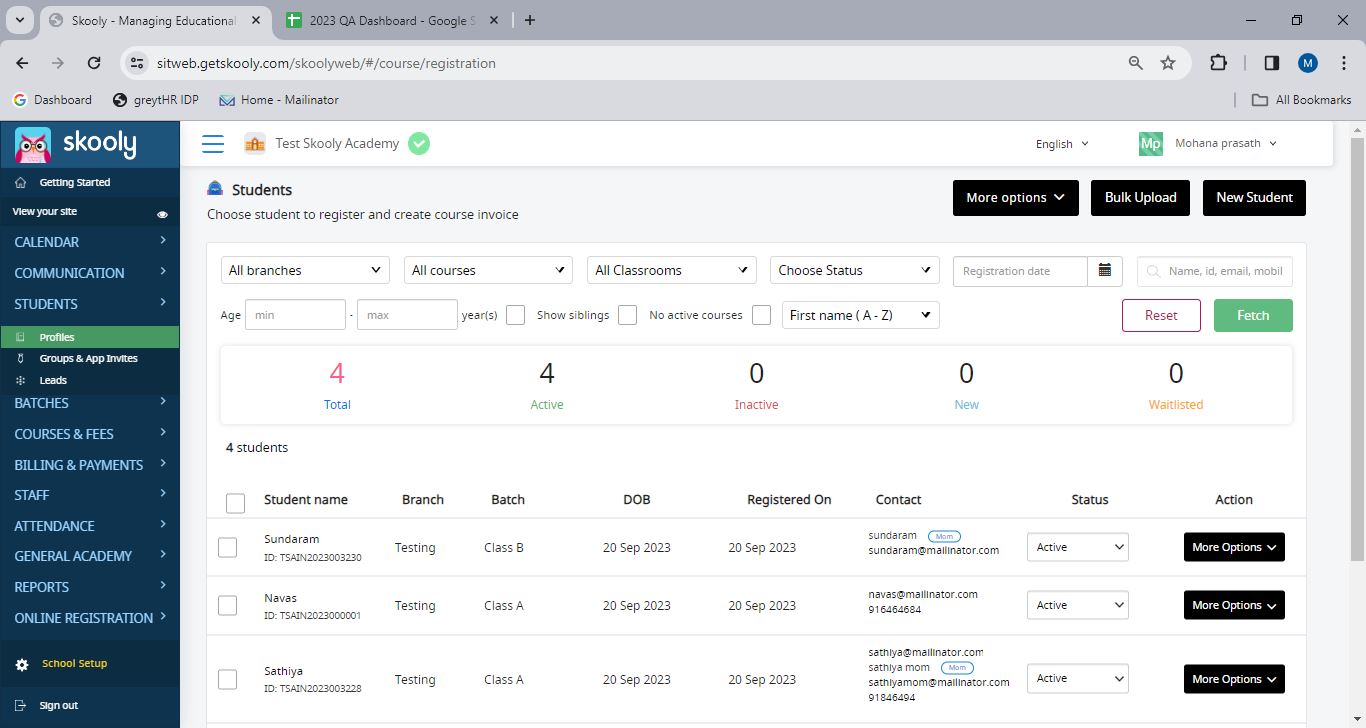Expand the CALENDAR sidebar menu
This screenshot has width=1366, height=728.
click(x=90, y=242)
